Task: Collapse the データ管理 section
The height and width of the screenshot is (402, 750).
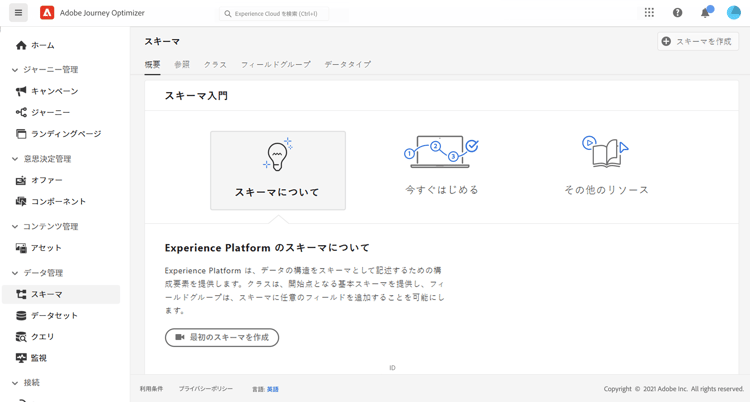Action: point(14,273)
